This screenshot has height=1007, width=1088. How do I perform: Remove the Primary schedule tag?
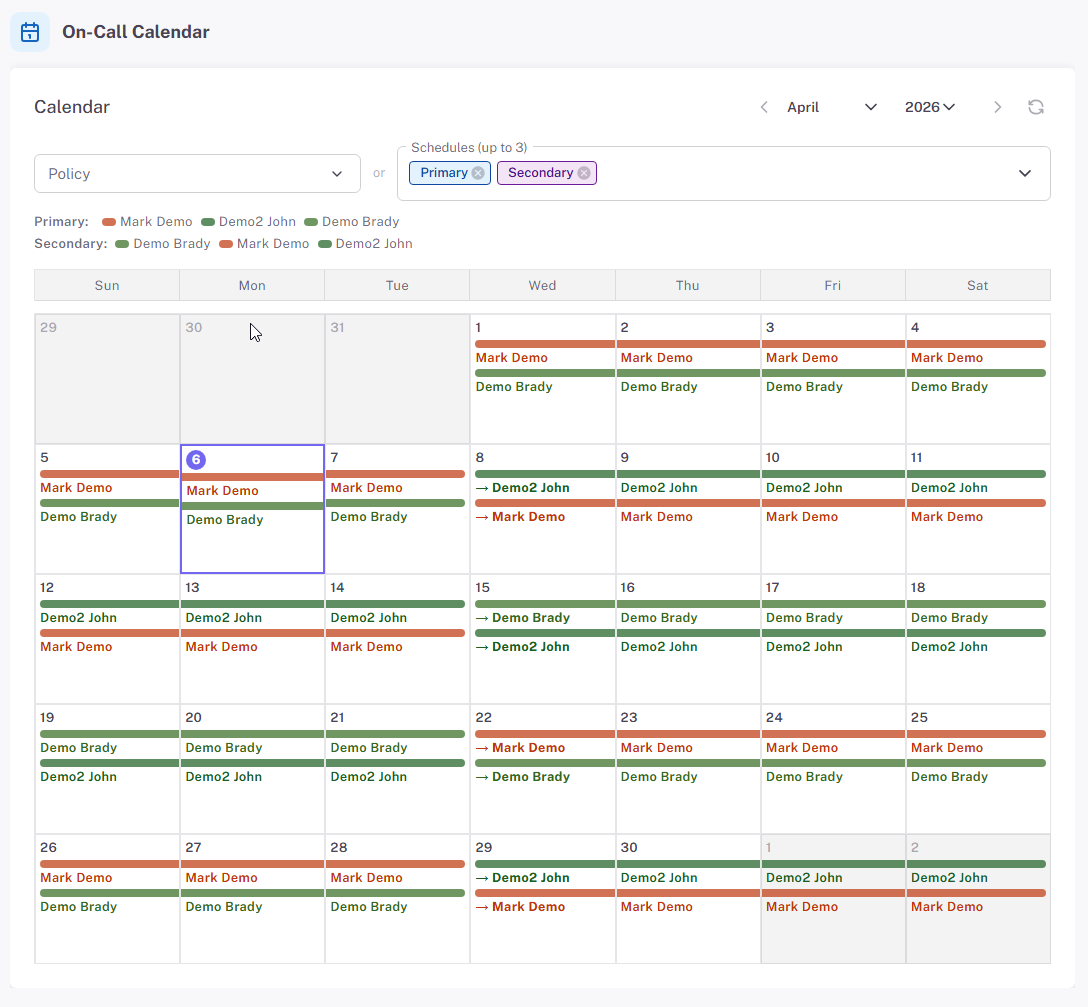[x=477, y=173]
